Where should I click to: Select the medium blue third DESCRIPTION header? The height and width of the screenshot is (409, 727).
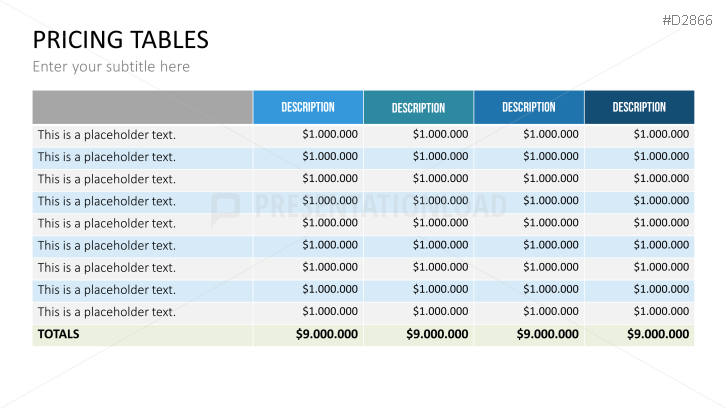click(528, 107)
